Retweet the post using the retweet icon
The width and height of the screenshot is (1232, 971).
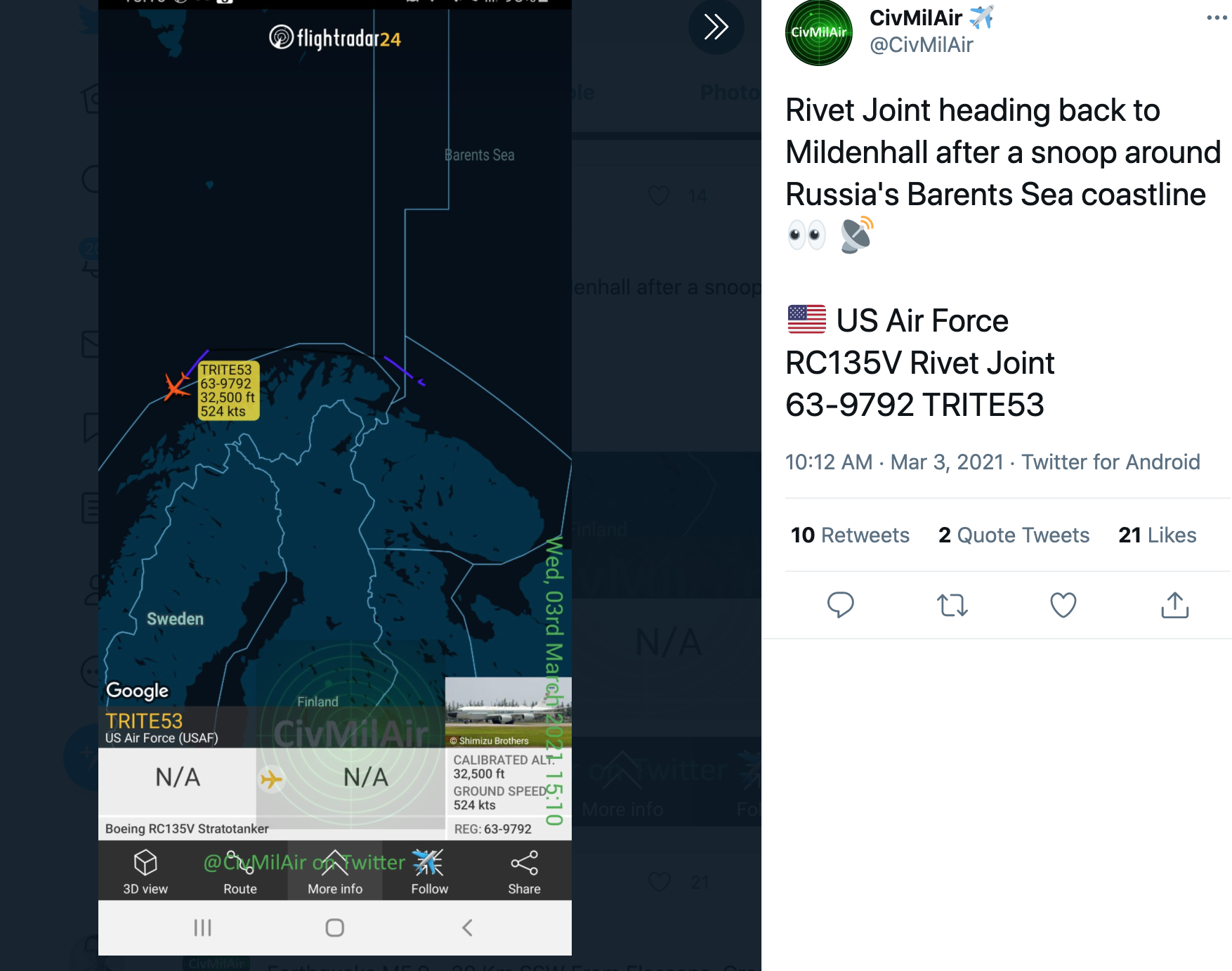(x=952, y=604)
